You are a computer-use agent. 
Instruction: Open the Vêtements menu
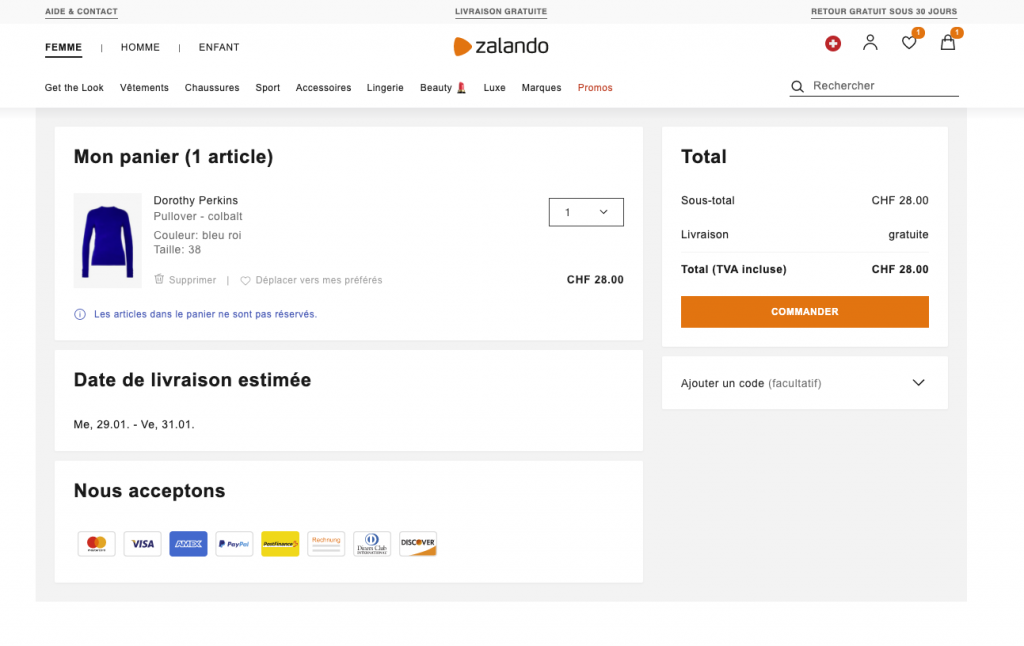pyautogui.click(x=144, y=88)
